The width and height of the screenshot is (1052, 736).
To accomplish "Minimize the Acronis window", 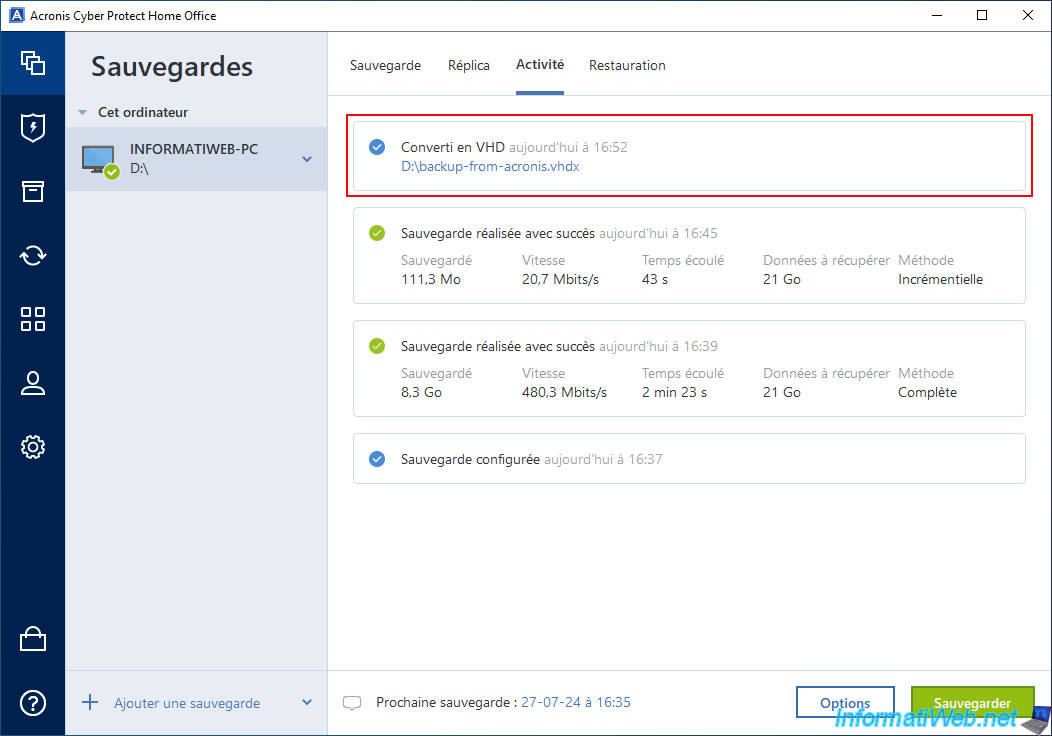I will (937, 15).
